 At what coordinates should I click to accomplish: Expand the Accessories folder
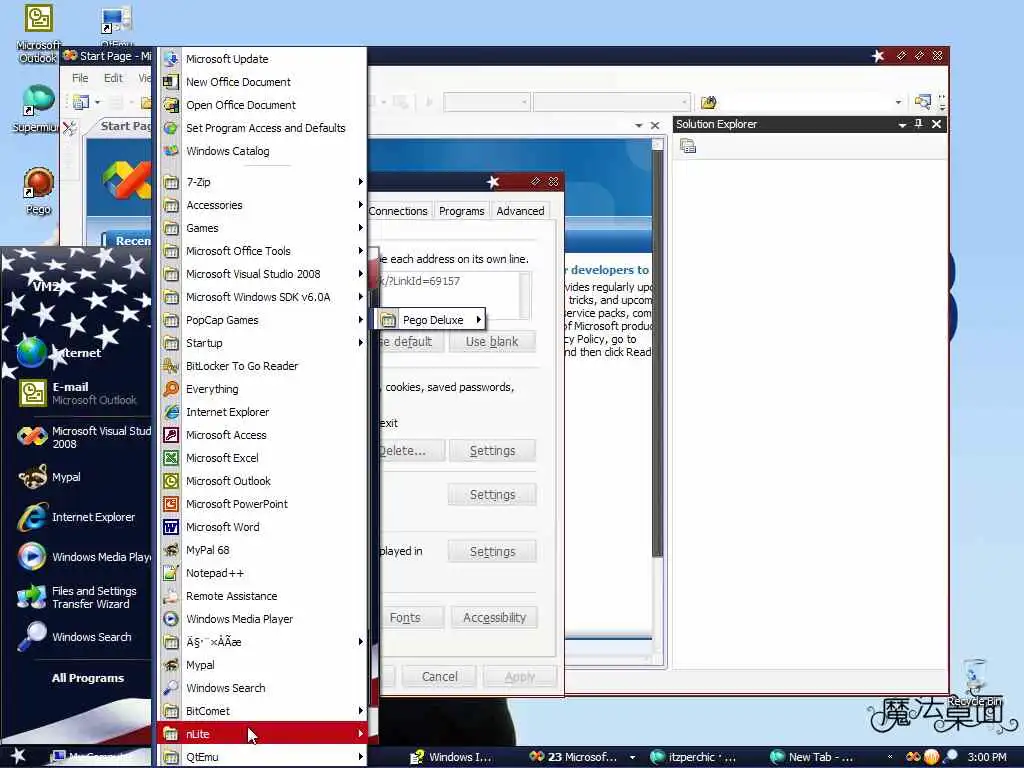pos(262,205)
